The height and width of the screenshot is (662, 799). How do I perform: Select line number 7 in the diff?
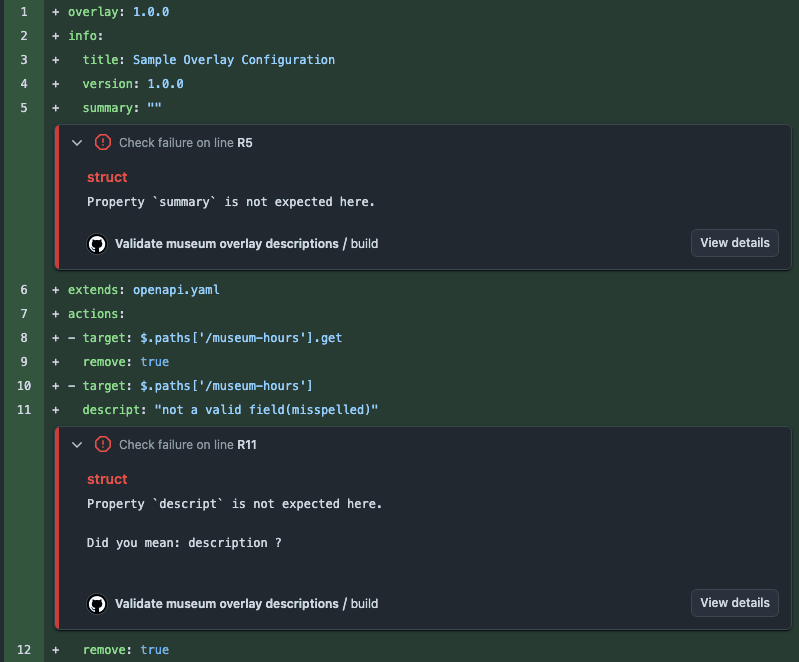tap(24, 314)
